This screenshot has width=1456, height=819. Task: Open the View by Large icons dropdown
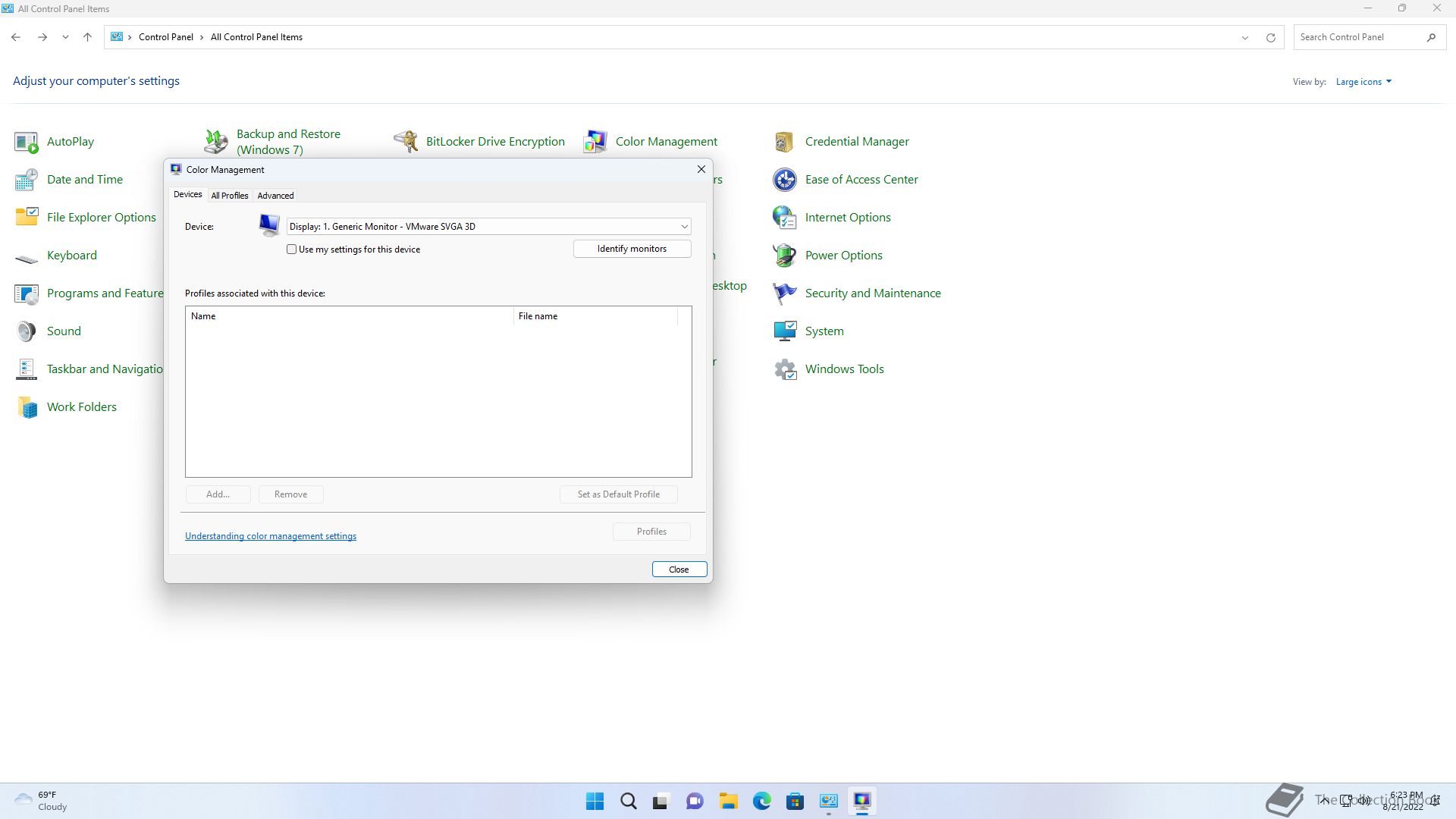click(x=1363, y=82)
